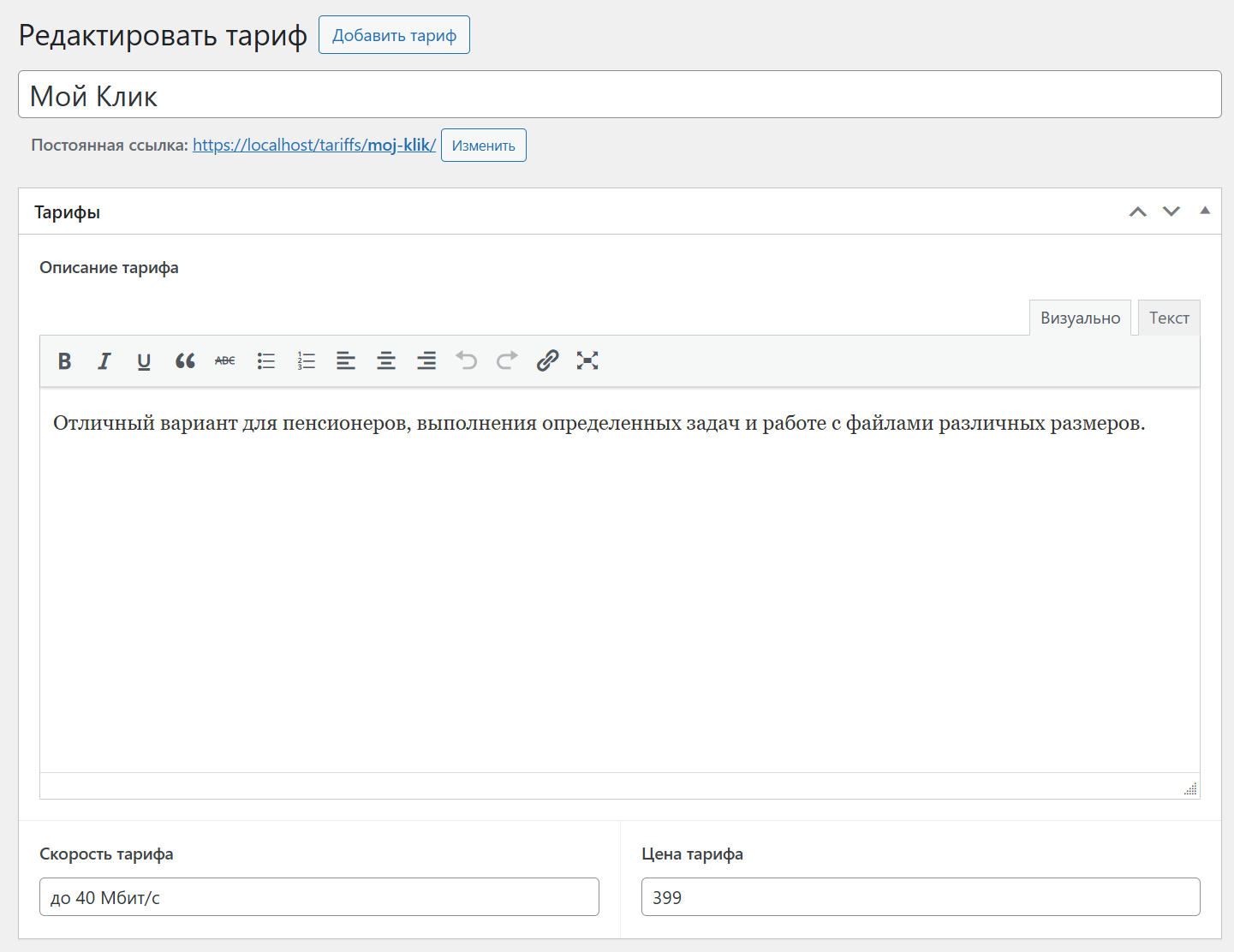Apply strikethrough formatting
Image resolution: width=1234 pixels, height=952 pixels.
tap(225, 361)
